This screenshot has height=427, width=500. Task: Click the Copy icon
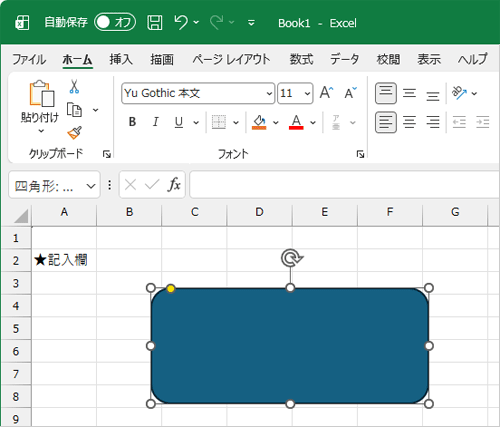tap(74, 110)
